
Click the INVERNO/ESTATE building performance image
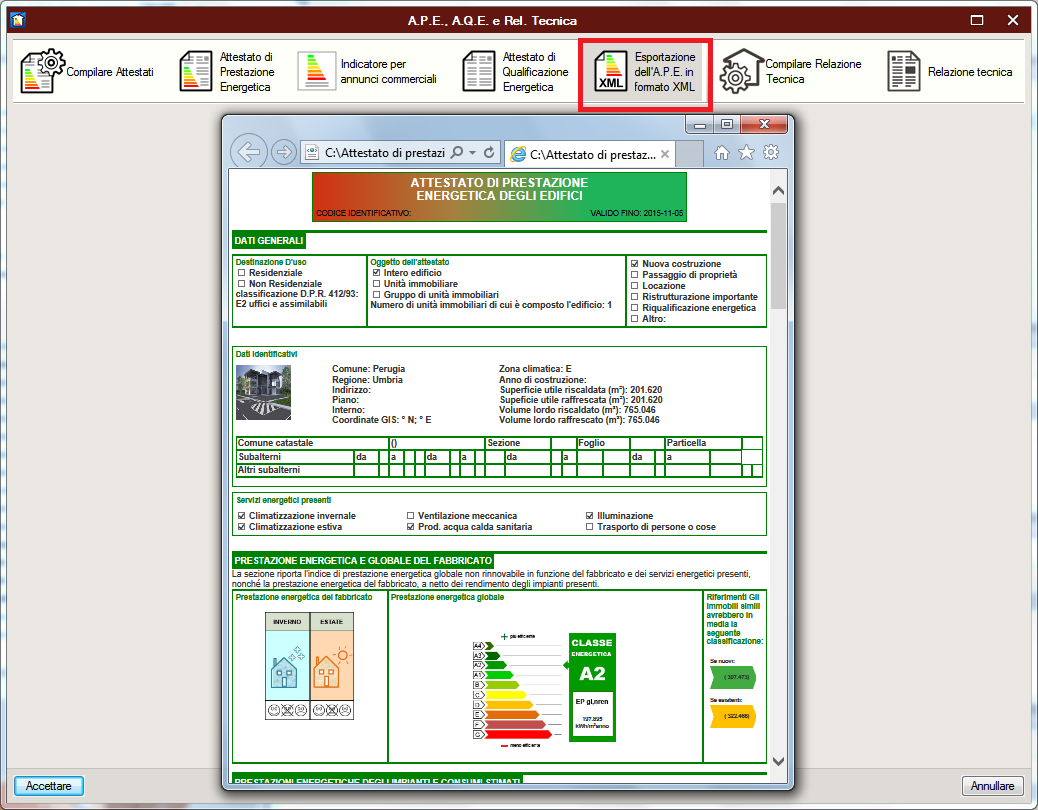[x=309, y=666]
